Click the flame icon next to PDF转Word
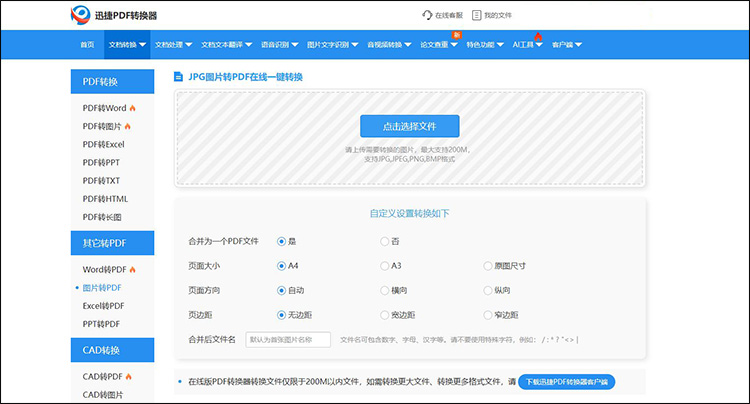Image resolution: width=750 pixels, height=404 pixels. [132, 108]
